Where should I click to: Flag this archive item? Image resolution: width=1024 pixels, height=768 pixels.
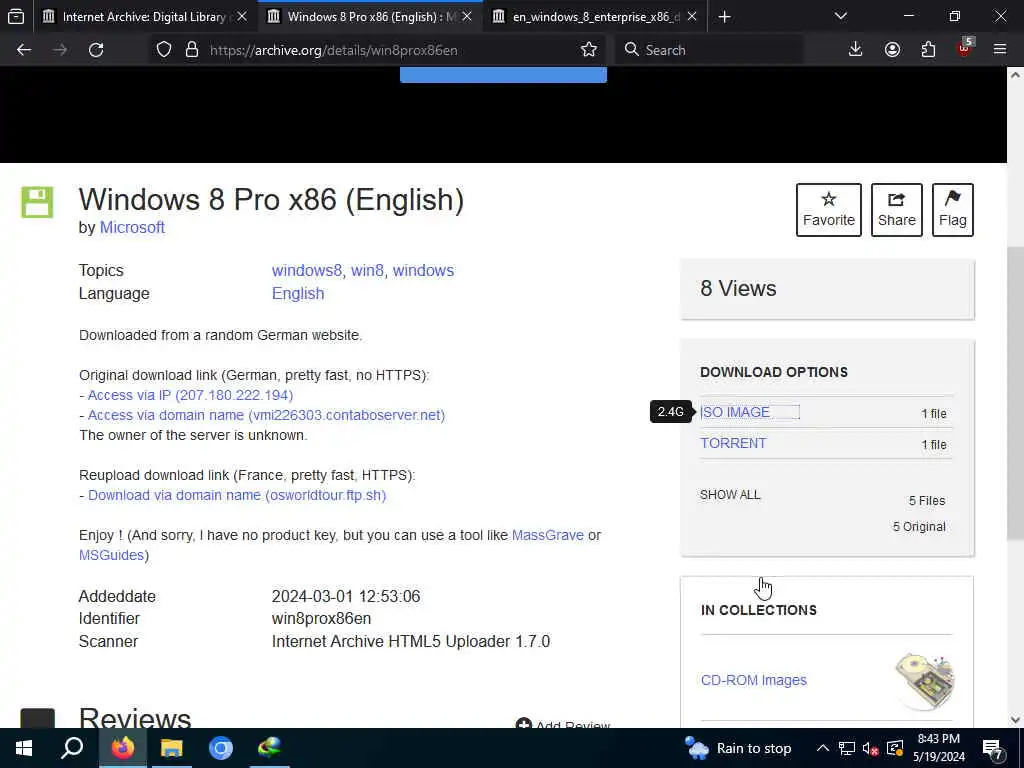click(x=953, y=210)
